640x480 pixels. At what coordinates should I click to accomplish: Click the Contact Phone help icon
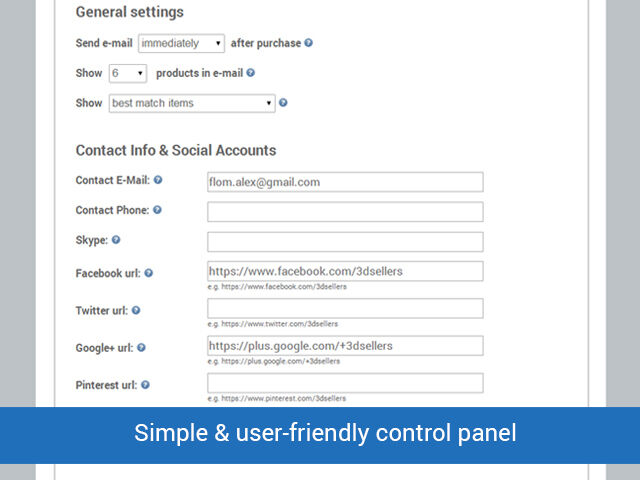click(x=157, y=211)
